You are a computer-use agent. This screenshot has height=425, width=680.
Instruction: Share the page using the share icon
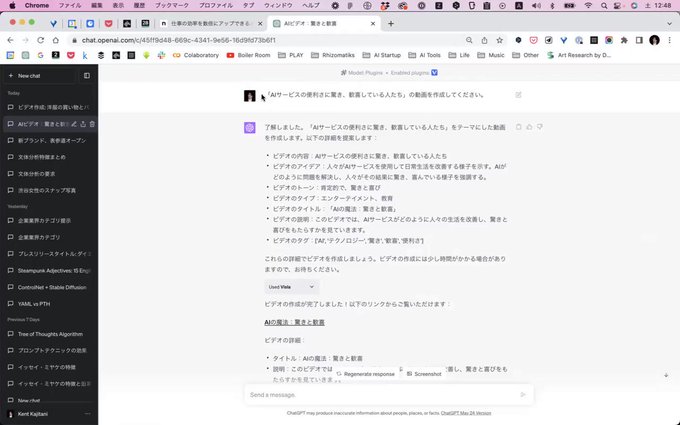[484, 40]
